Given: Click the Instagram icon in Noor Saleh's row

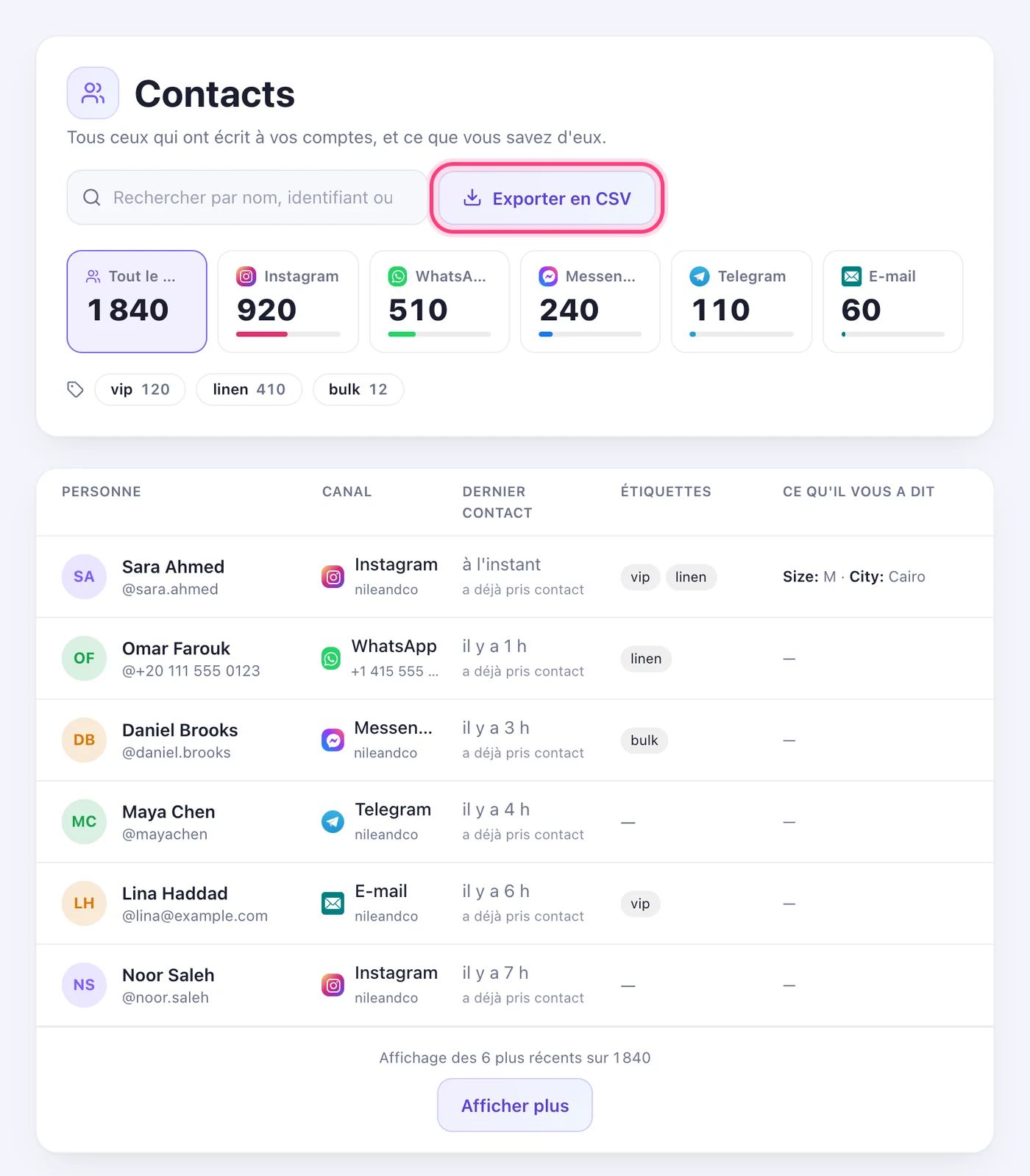Looking at the screenshot, I should coord(333,985).
